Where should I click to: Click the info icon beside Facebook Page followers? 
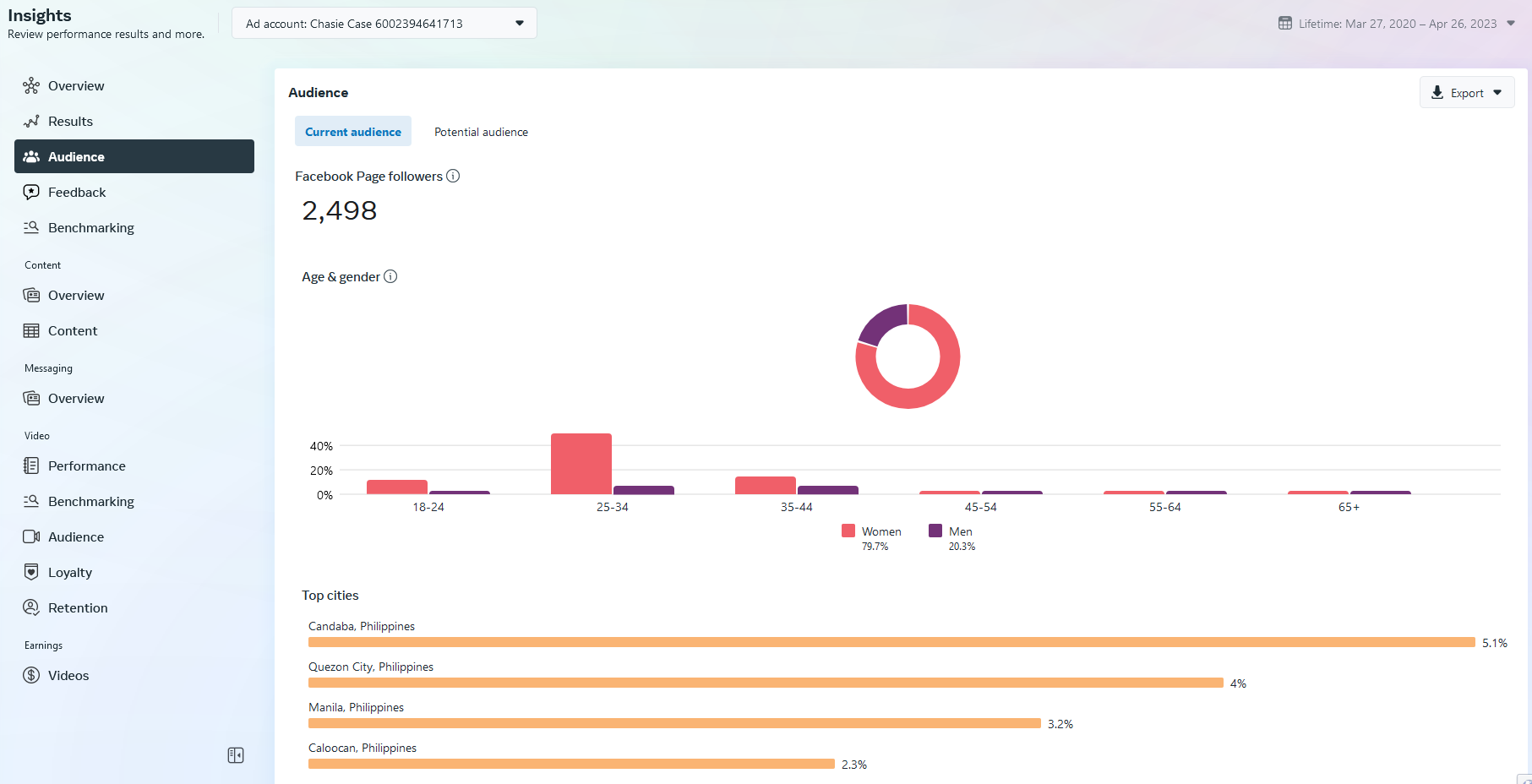coord(453,176)
